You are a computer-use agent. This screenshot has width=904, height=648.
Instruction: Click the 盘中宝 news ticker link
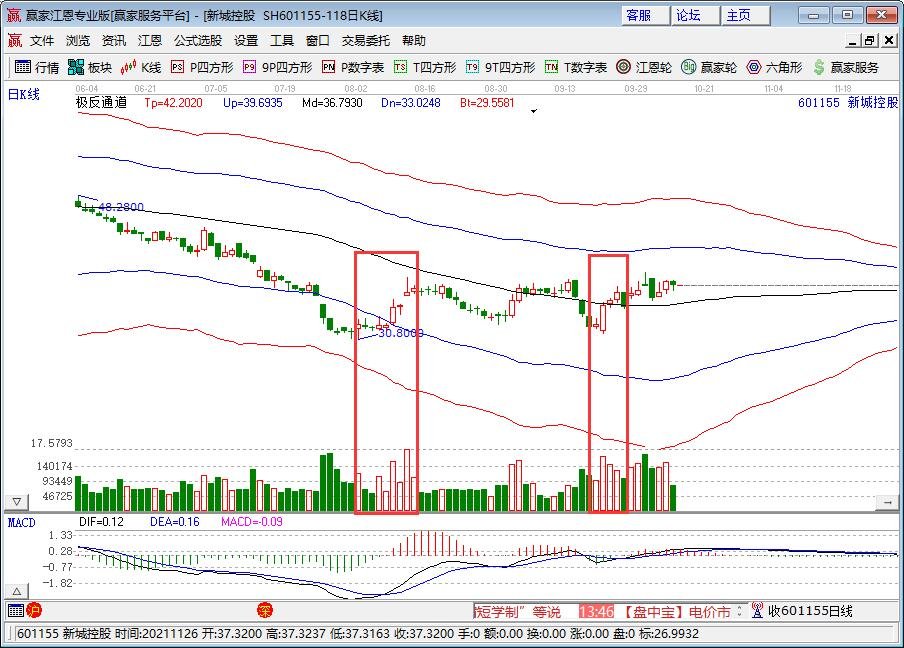[655, 611]
